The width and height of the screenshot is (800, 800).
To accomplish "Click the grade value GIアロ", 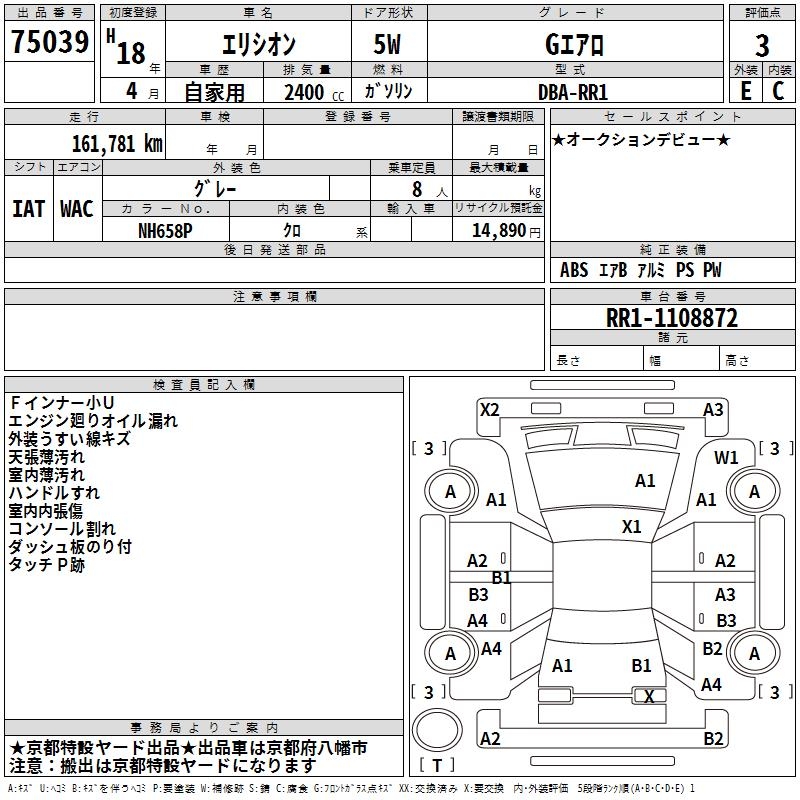I will [x=574, y=44].
